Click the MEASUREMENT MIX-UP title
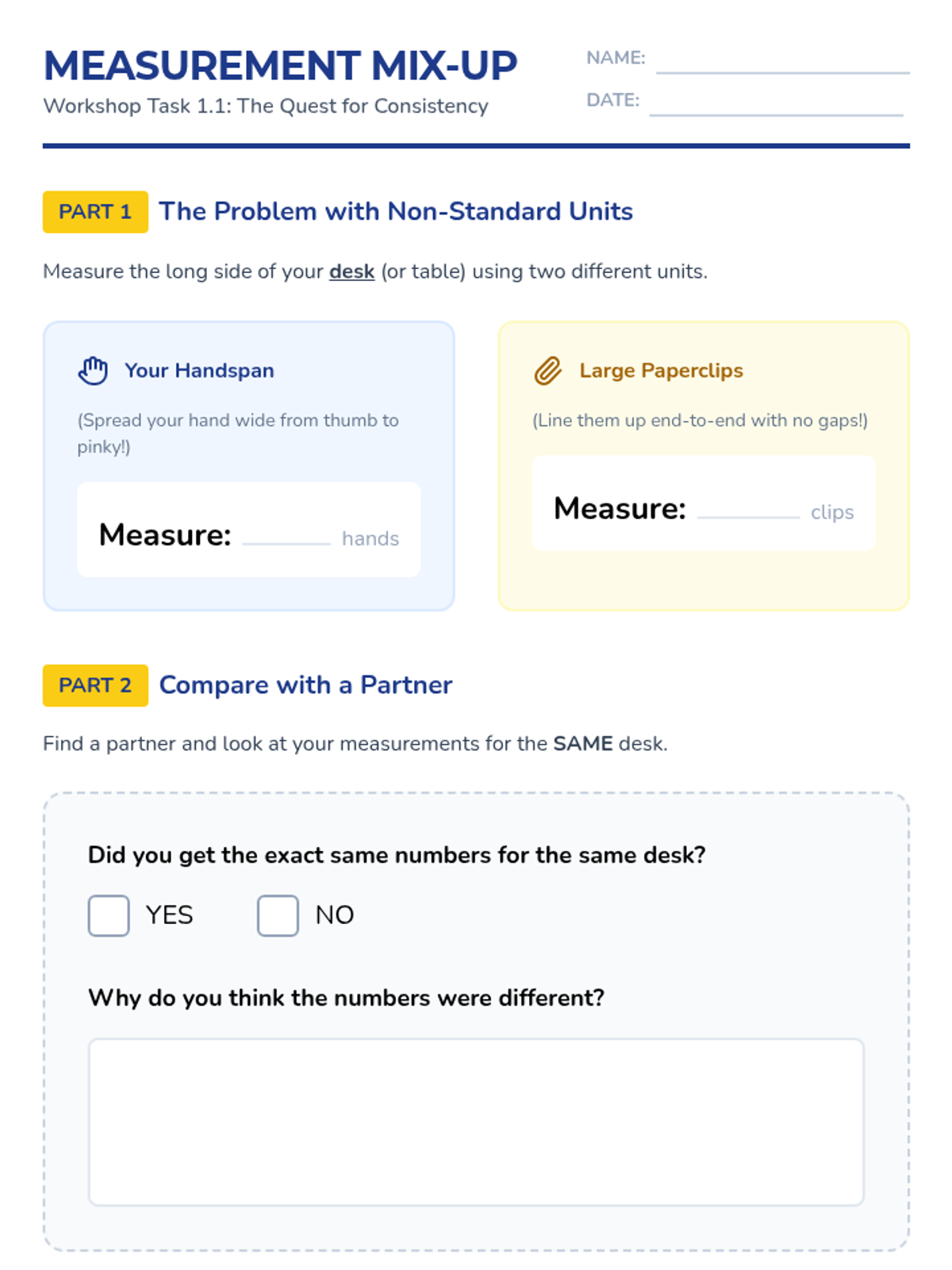Screen dimensions: 952x1270 (x=280, y=66)
